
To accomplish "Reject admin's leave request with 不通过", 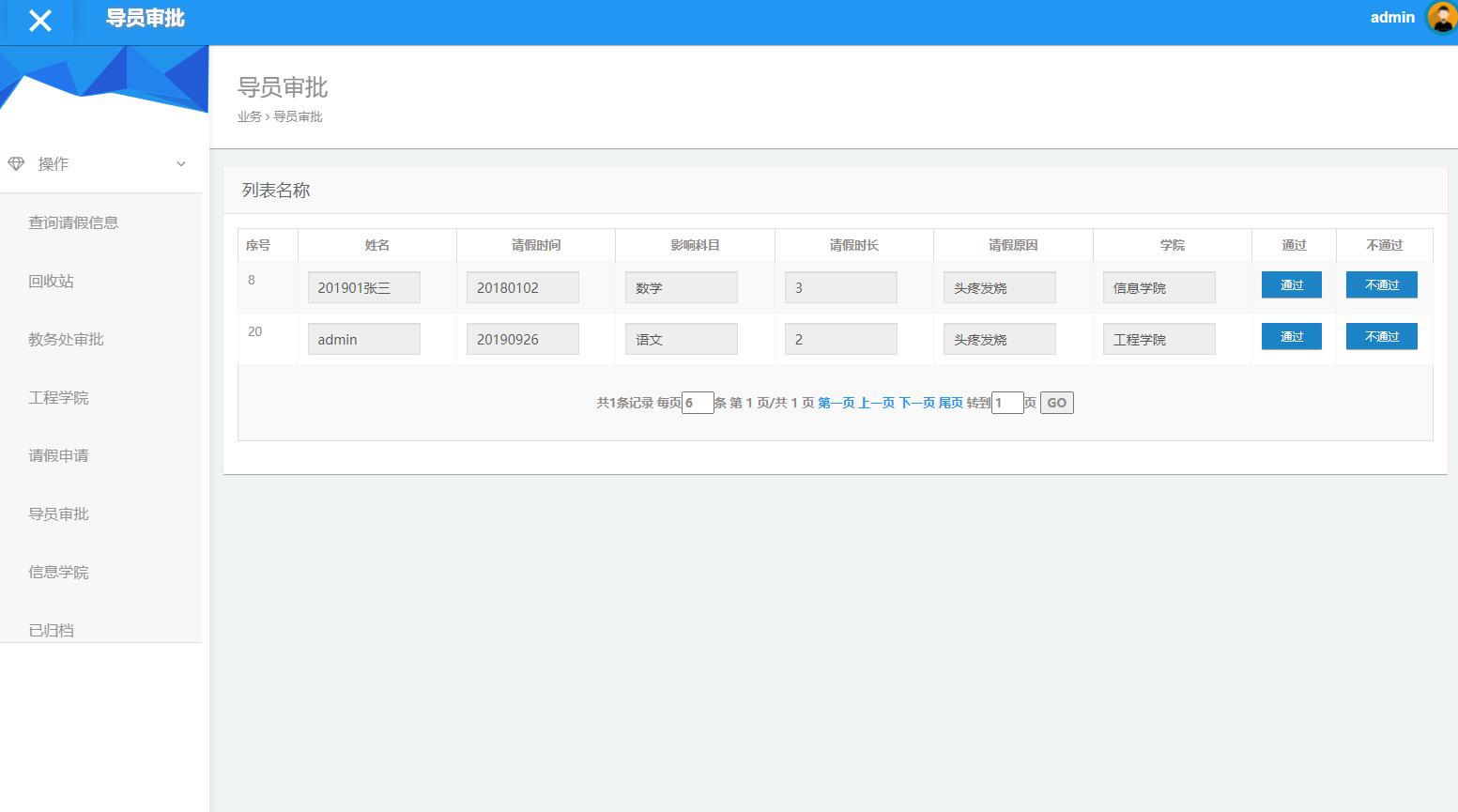I will click(x=1381, y=337).
